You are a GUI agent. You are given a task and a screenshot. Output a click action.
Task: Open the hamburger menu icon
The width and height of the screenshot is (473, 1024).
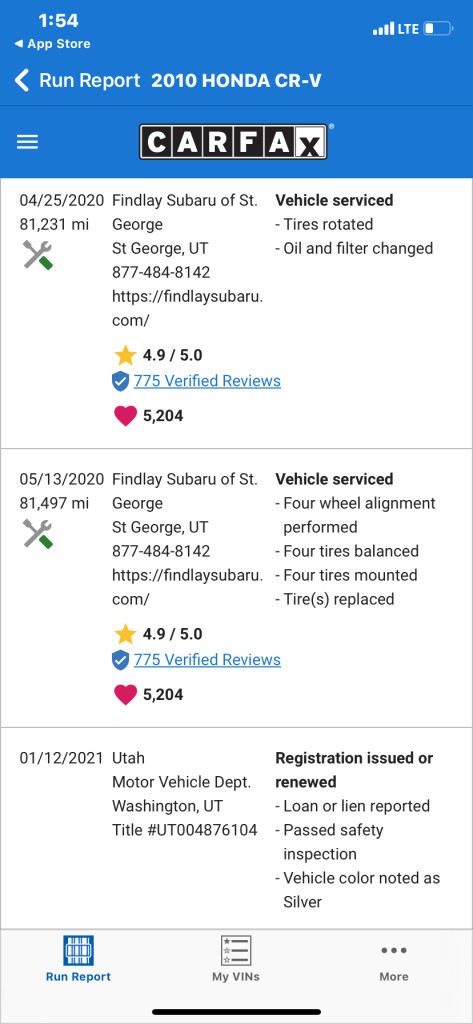click(x=27, y=142)
